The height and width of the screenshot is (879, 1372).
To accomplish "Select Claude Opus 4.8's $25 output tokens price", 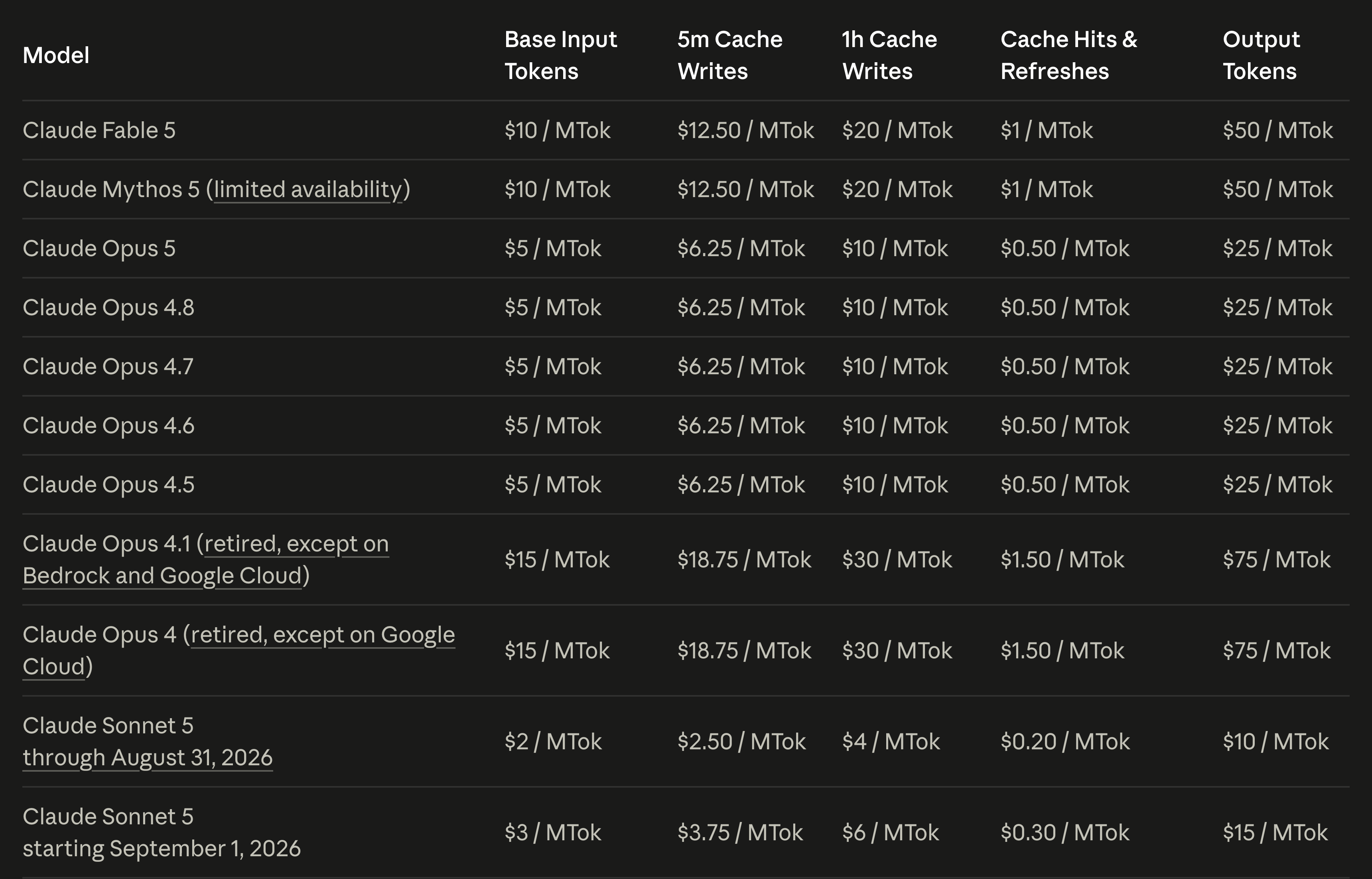I will pyautogui.click(x=1278, y=308).
